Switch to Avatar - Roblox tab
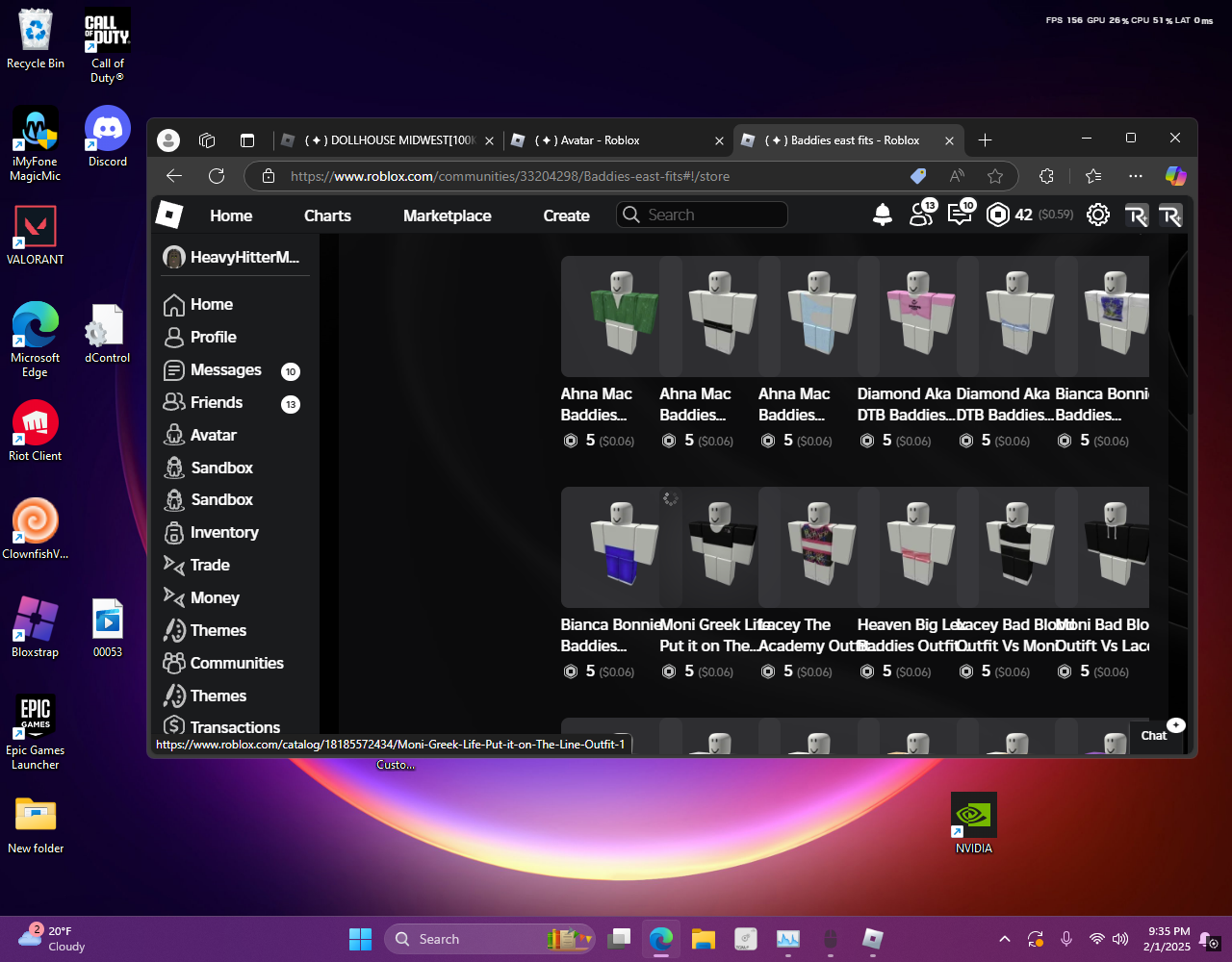Viewport: 1232px width, 962px height. click(x=587, y=140)
